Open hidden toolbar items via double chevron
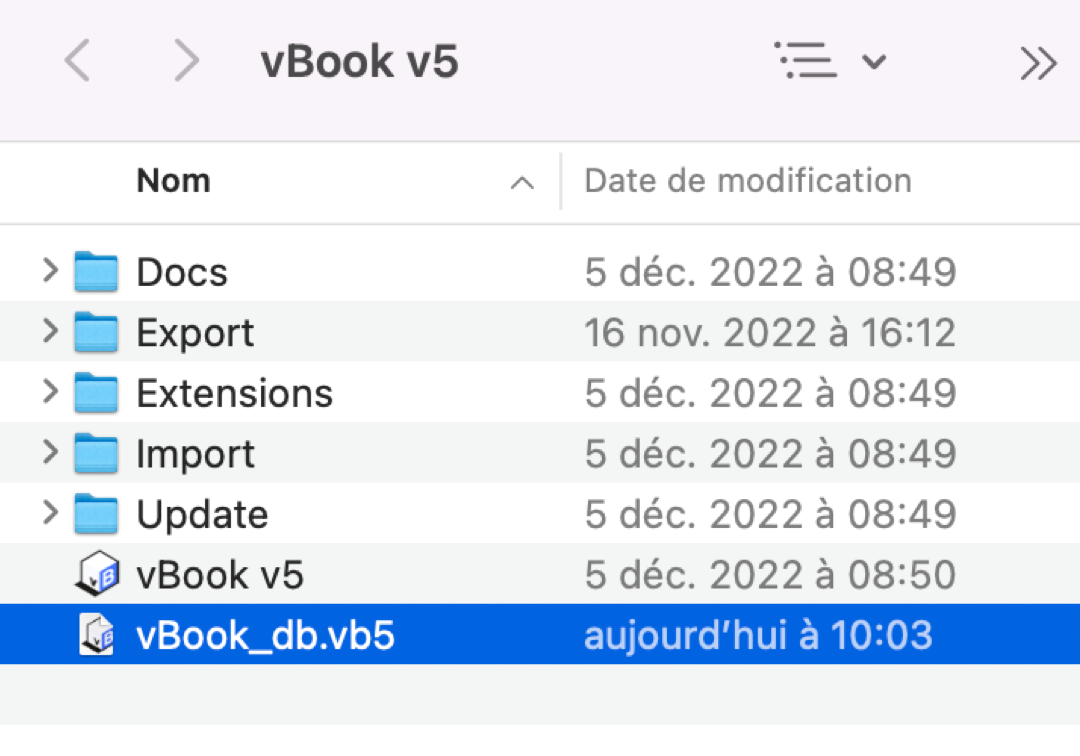Viewport: 1080px width, 756px height. coord(1037,60)
